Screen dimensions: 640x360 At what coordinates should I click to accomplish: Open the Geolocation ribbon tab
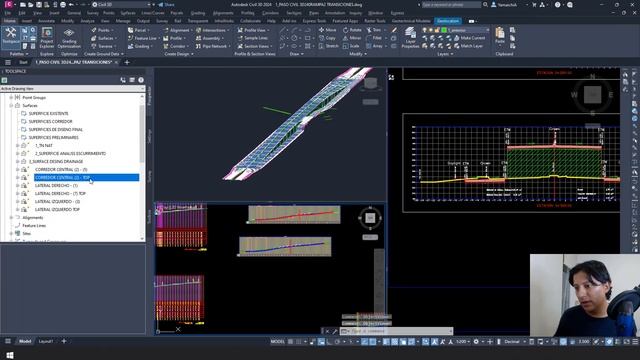[x=448, y=21]
